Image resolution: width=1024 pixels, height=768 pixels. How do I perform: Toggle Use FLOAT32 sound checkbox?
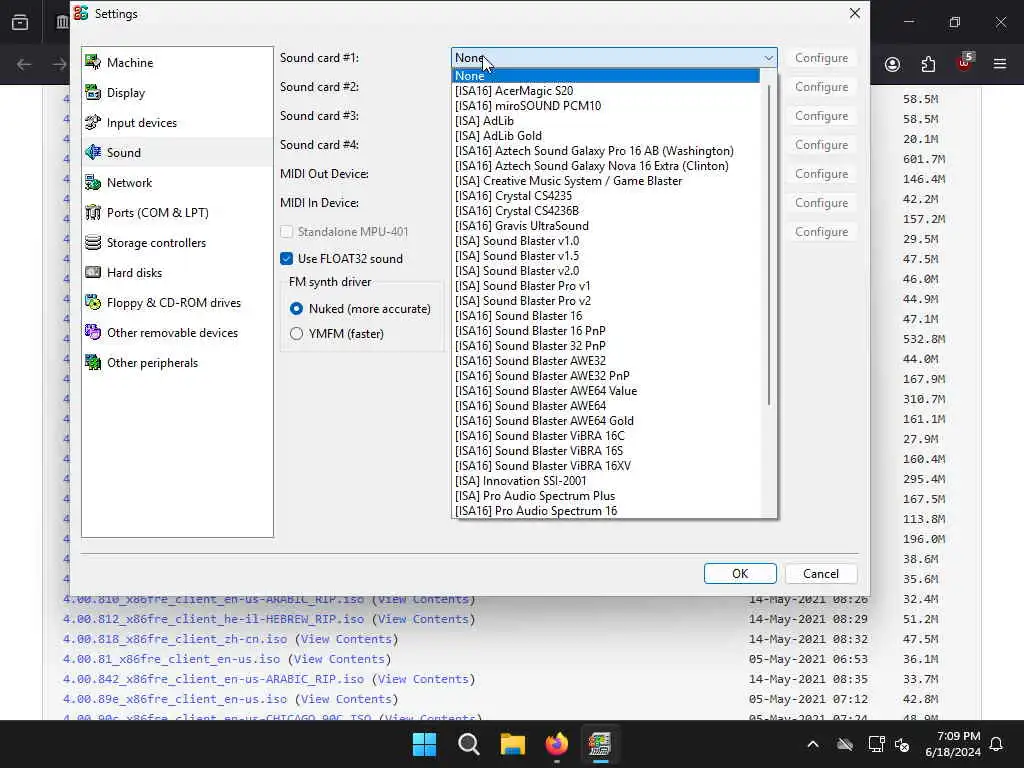tap(287, 259)
